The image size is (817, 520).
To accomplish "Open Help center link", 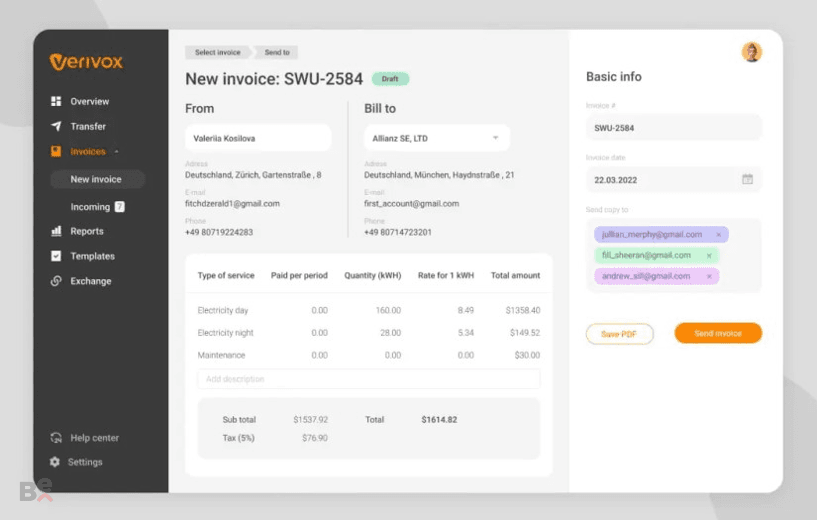I will click(94, 438).
